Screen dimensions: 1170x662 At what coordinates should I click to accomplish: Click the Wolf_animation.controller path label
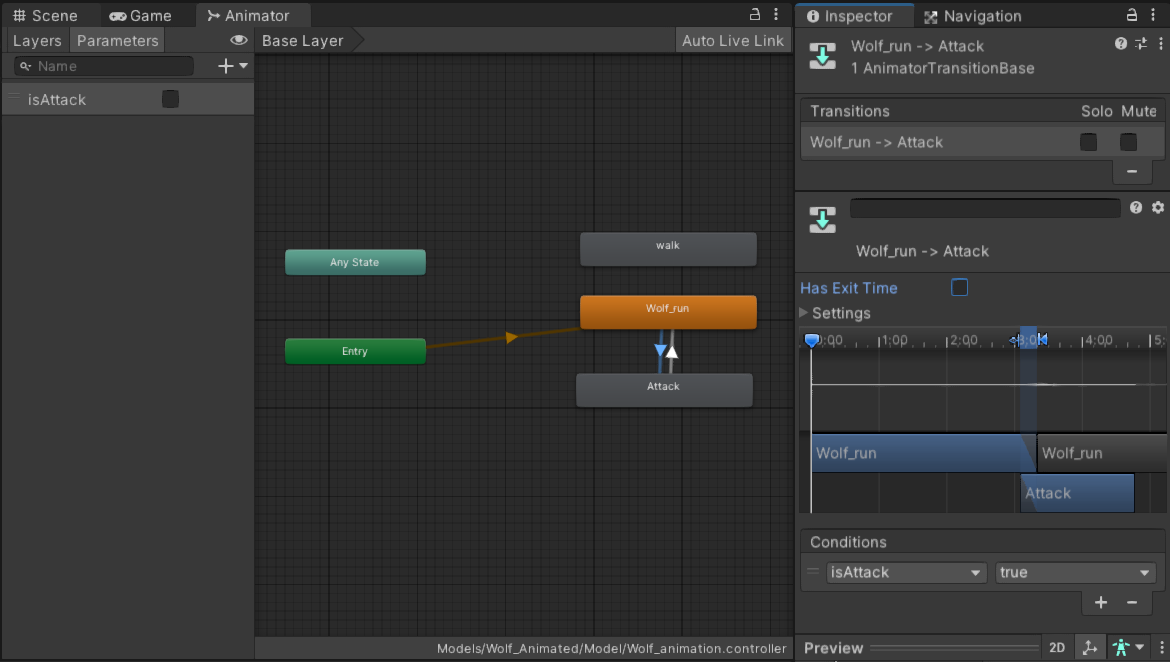[611, 649]
